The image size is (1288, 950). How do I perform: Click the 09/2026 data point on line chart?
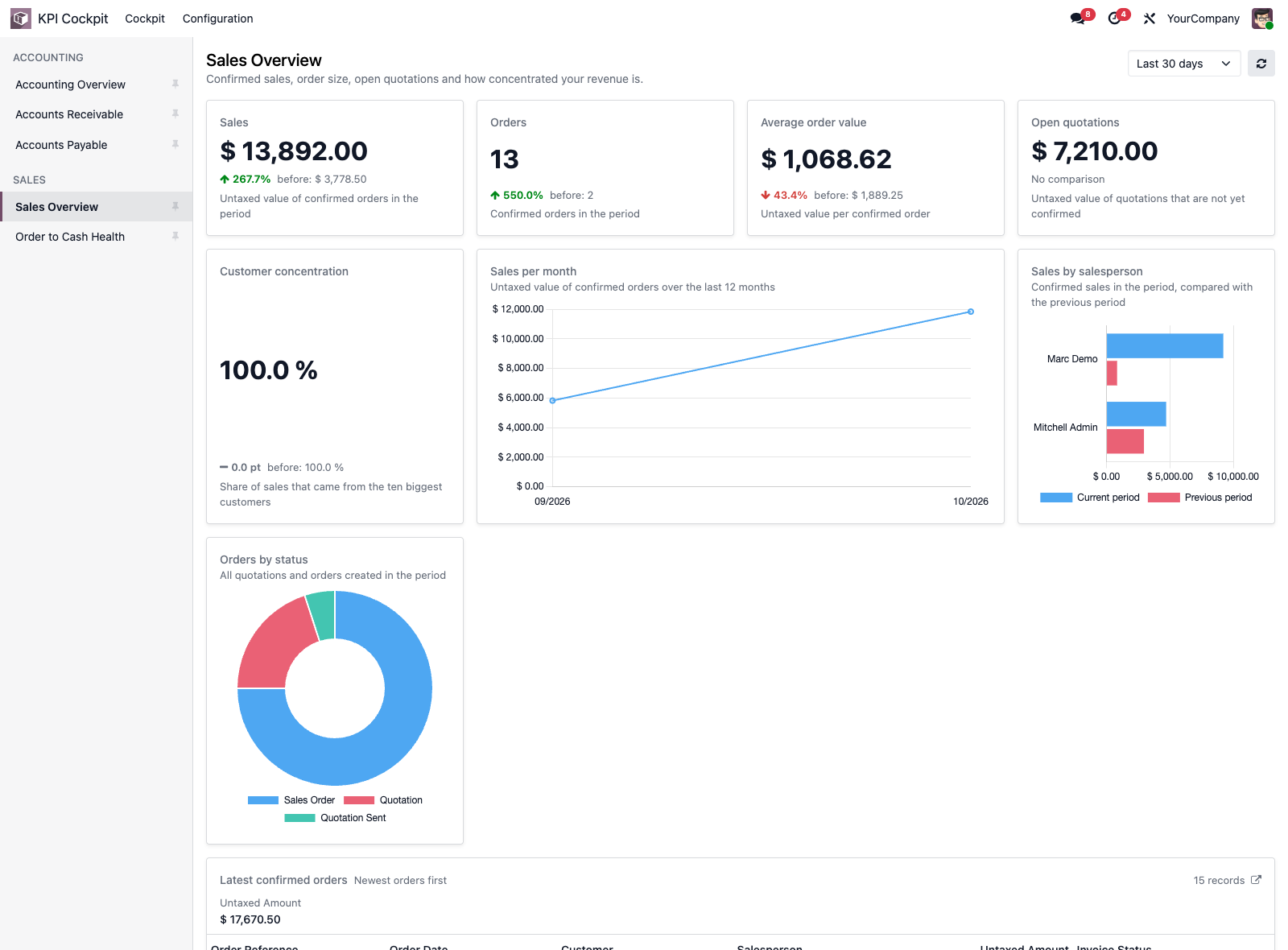(x=552, y=400)
